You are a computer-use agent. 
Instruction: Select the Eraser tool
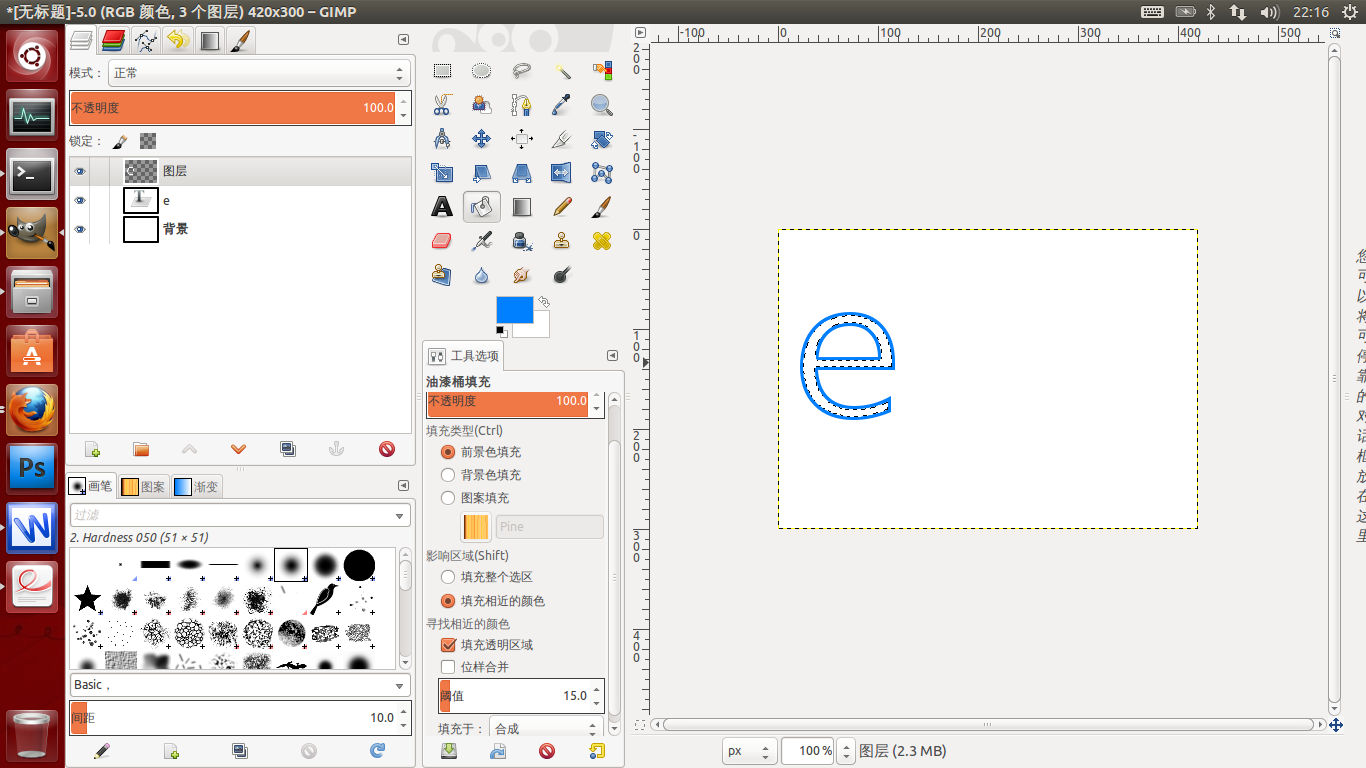tap(441, 241)
